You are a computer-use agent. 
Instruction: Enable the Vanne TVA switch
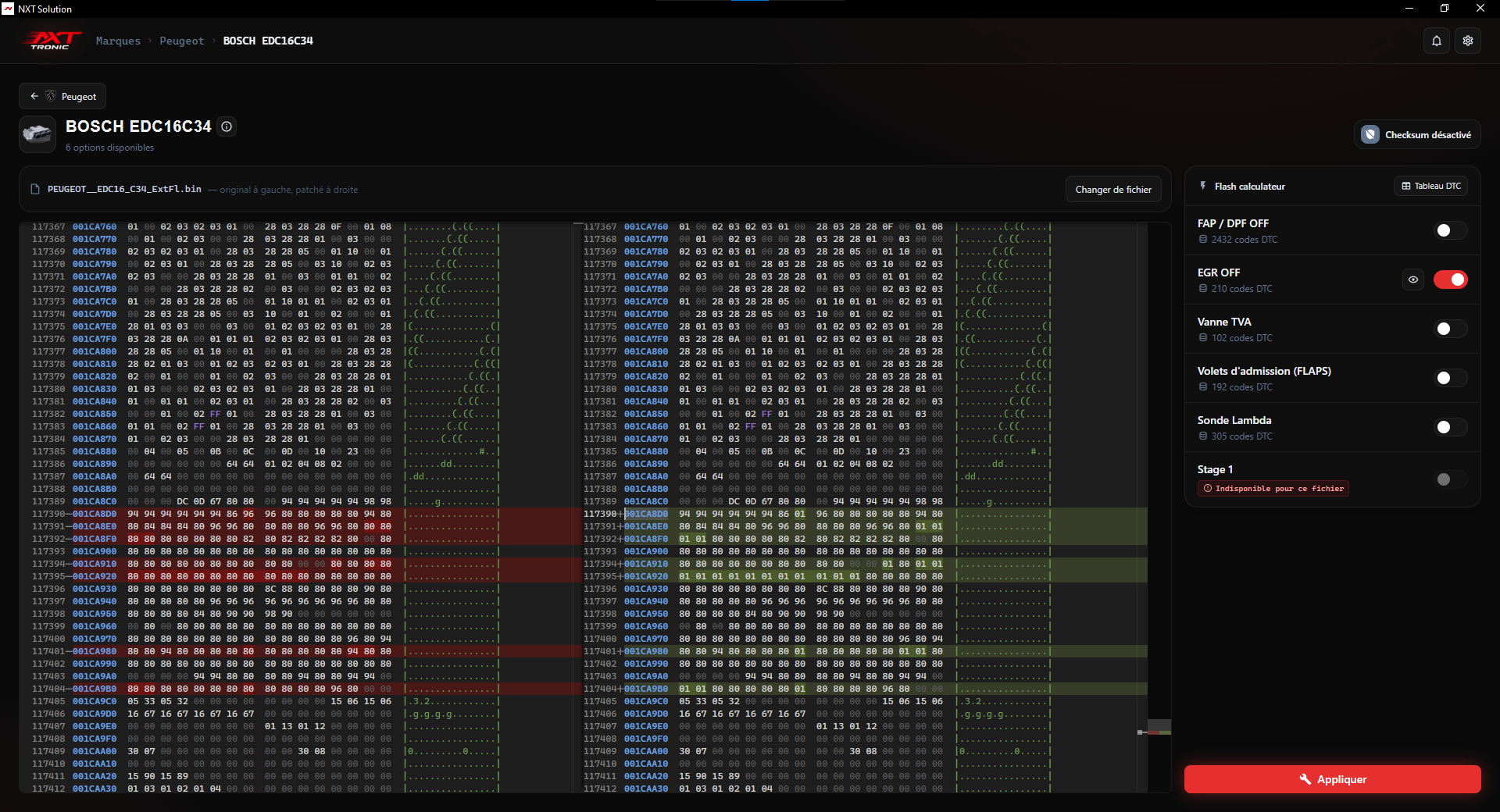click(1451, 329)
